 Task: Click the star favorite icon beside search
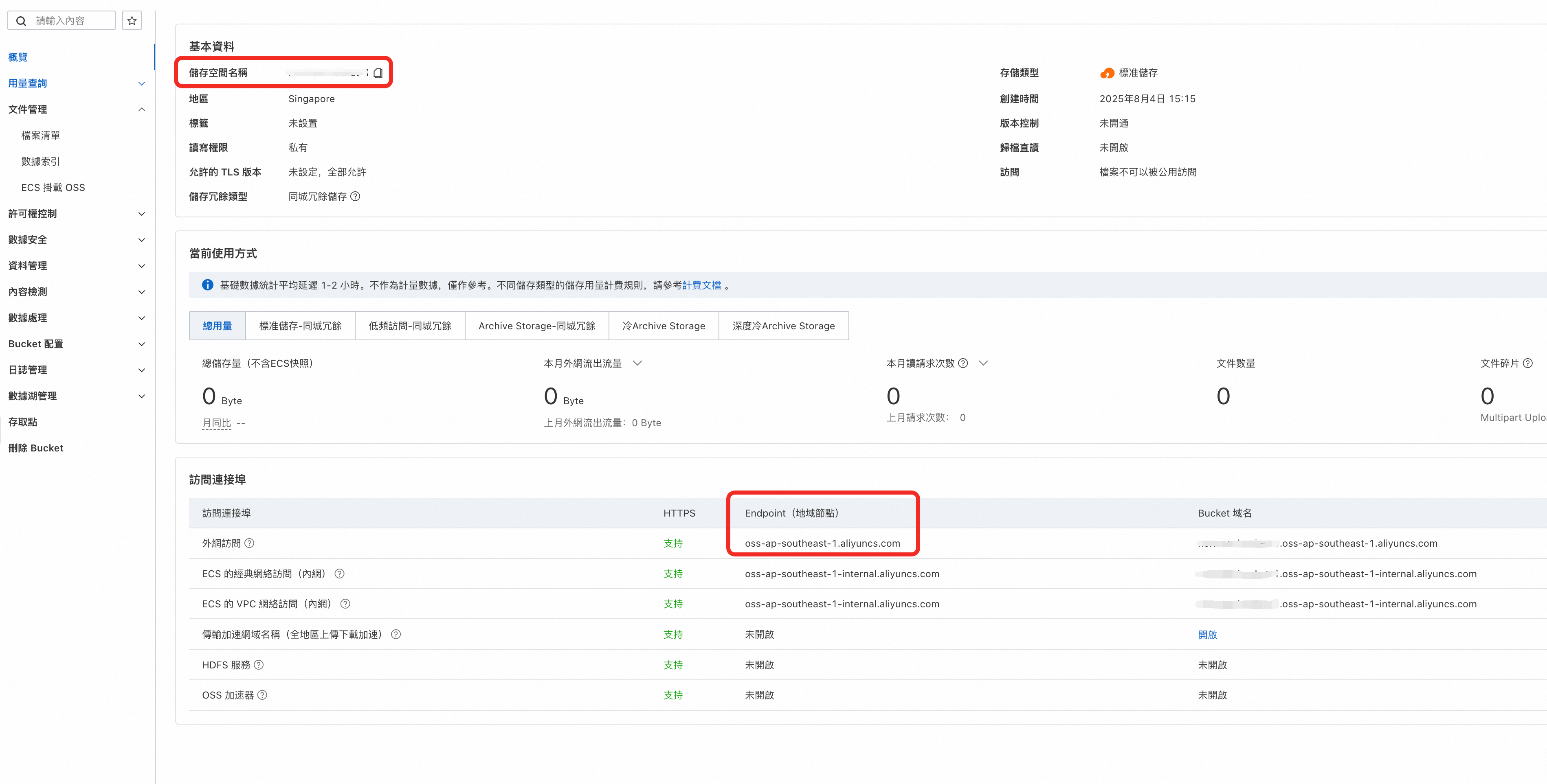[x=132, y=20]
